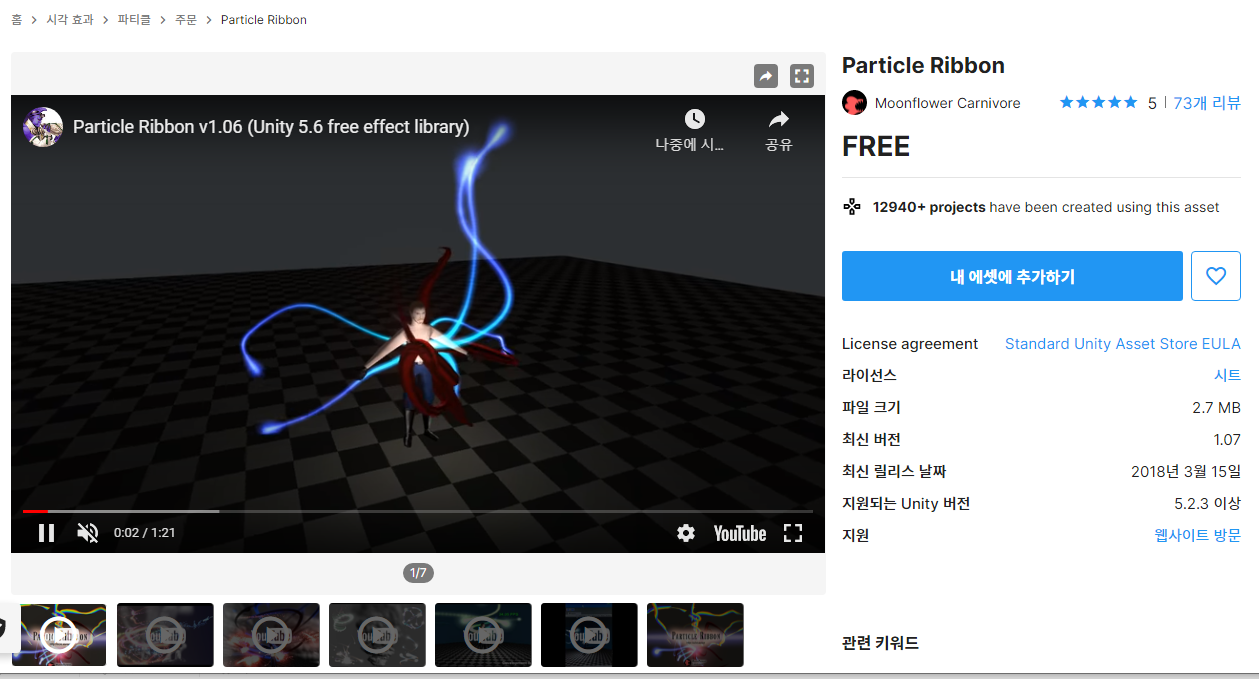Go to the '홈' breadcrumb
Screen dimensions: 1259x679
click(x=16, y=20)
